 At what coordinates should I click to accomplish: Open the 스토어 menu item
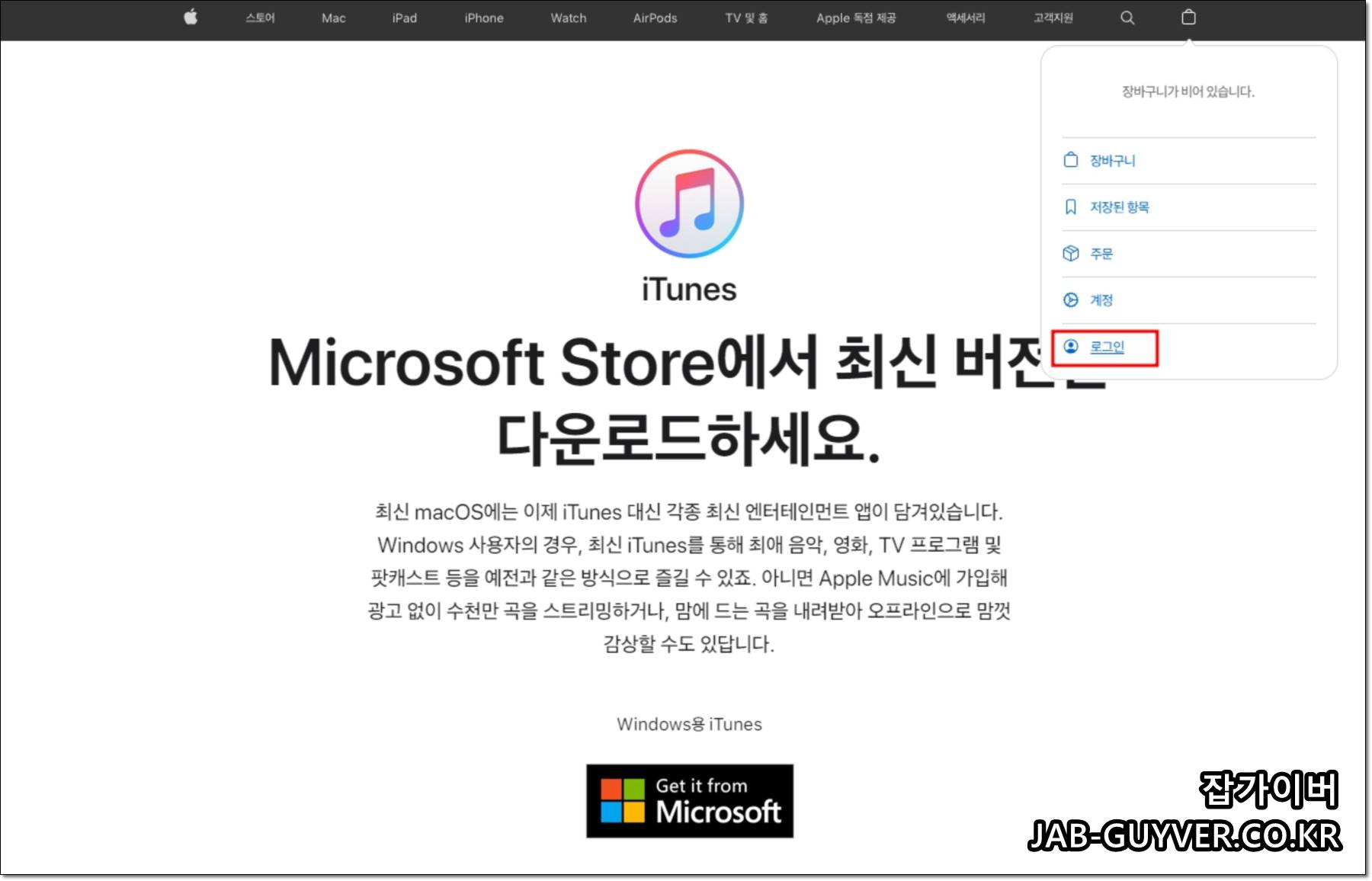tap(260, 18)
